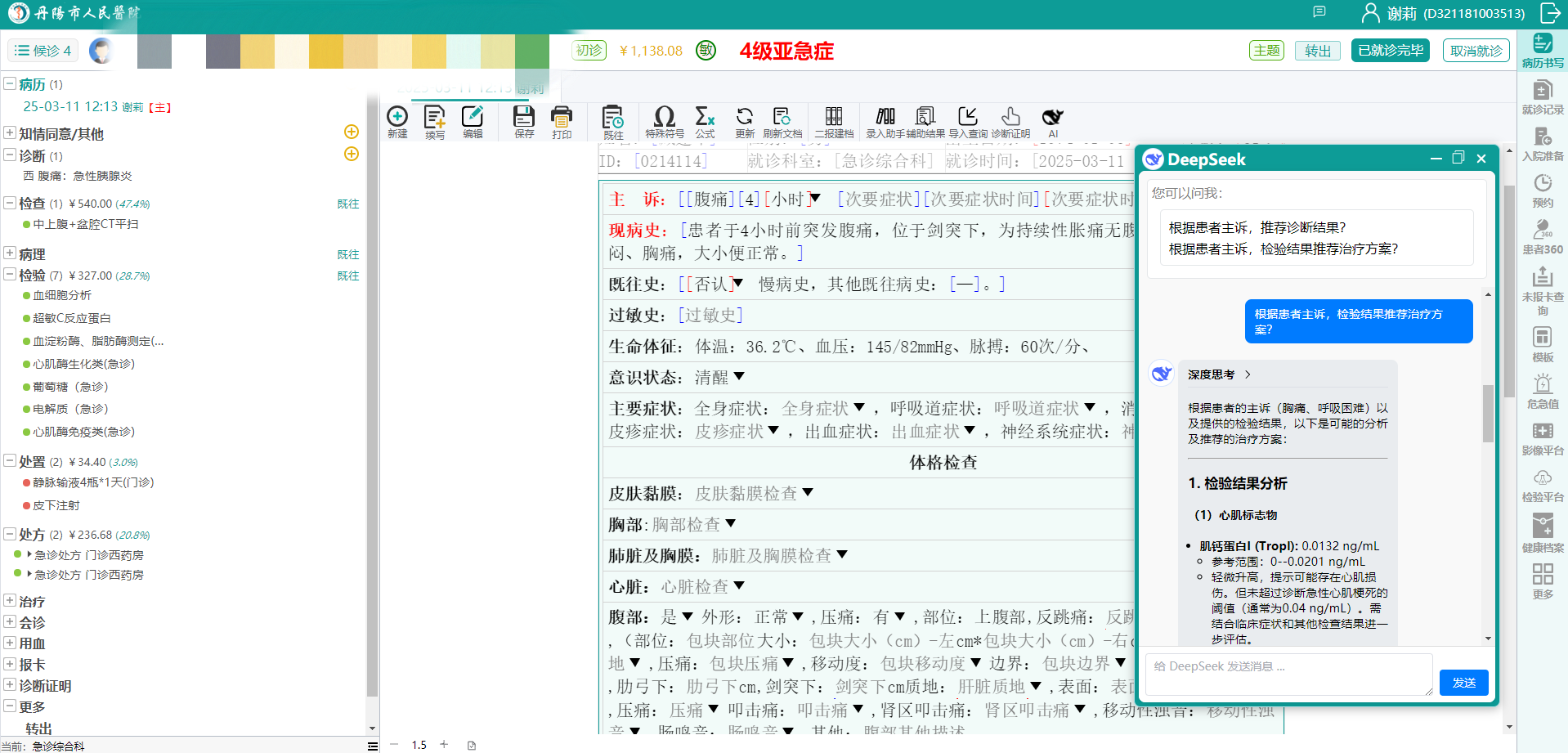Click the 转出 transfer-out button
The width and height of the screenshot is (1568, 753).
tap(1318, 51)
